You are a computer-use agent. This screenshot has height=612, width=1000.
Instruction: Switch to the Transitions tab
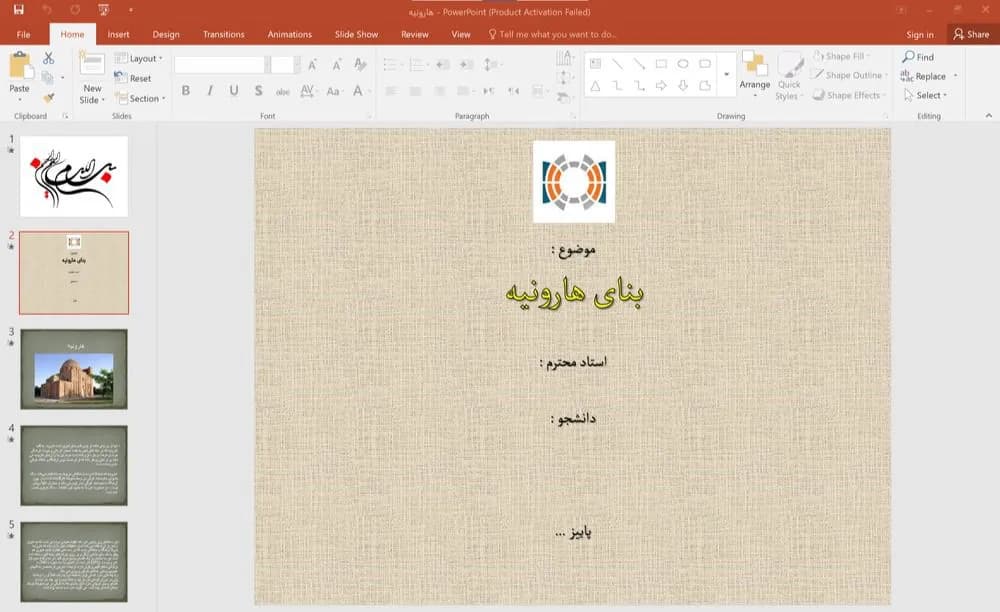tap(223, 34)
